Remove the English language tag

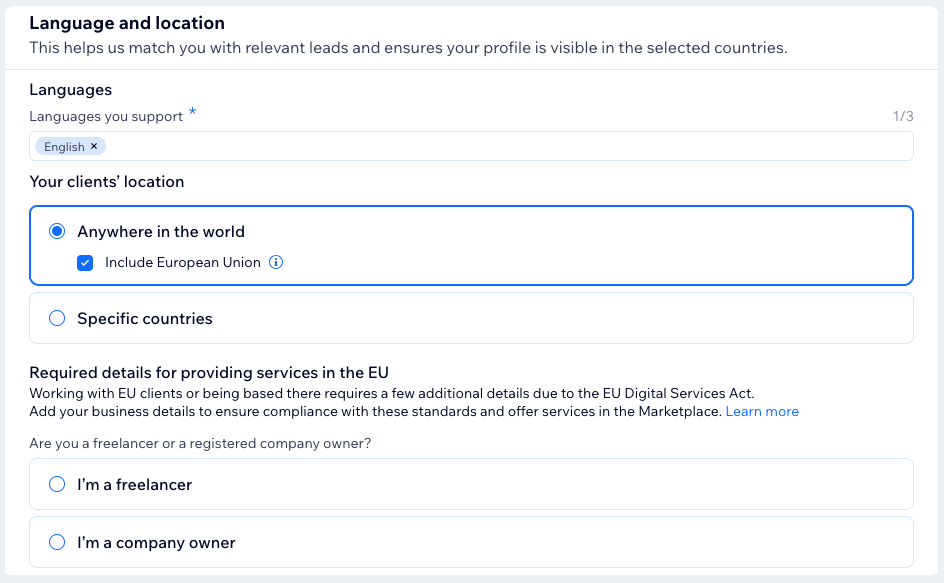tap(94, 146)
